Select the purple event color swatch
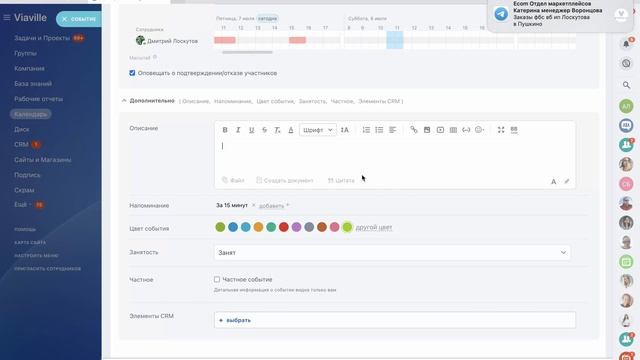 pos(296,227)
